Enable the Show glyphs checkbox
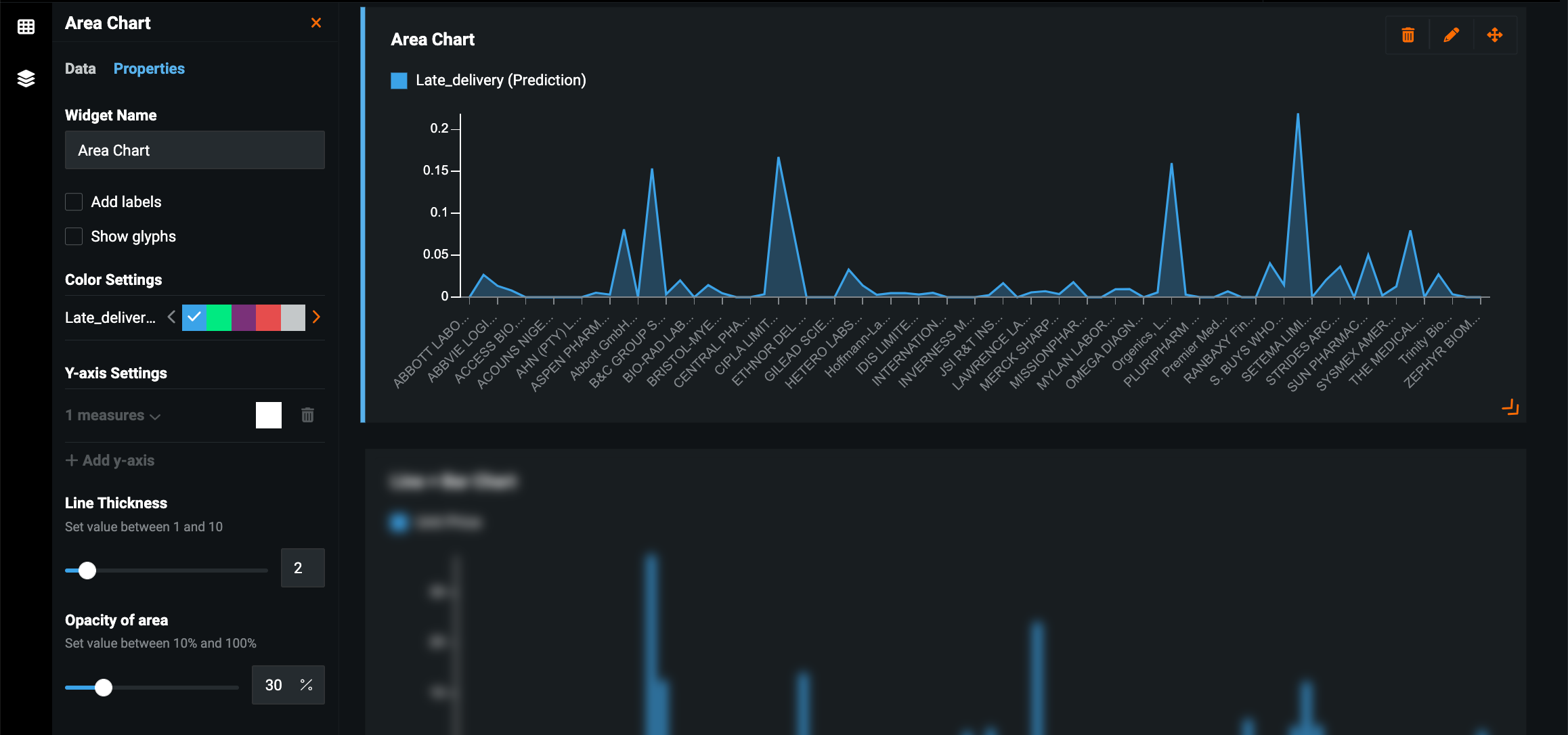The image size is (1568, 735). (74, 236)
